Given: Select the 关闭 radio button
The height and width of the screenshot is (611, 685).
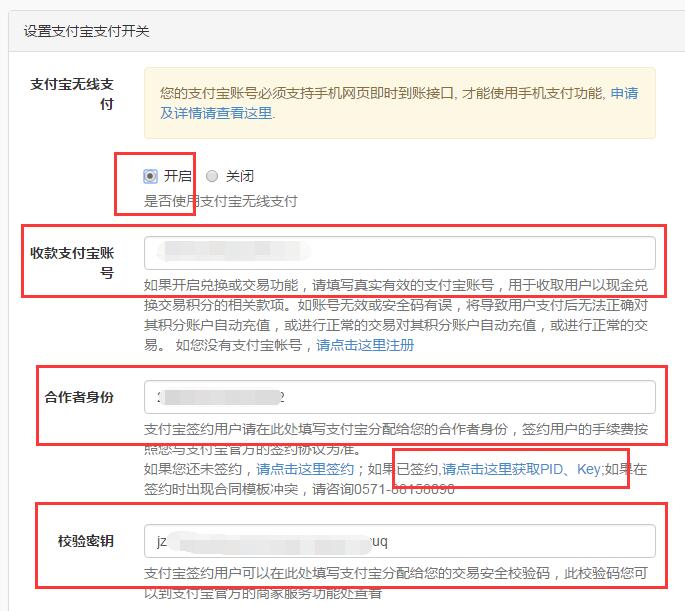Looking at the screenshot, I should 212,176.
